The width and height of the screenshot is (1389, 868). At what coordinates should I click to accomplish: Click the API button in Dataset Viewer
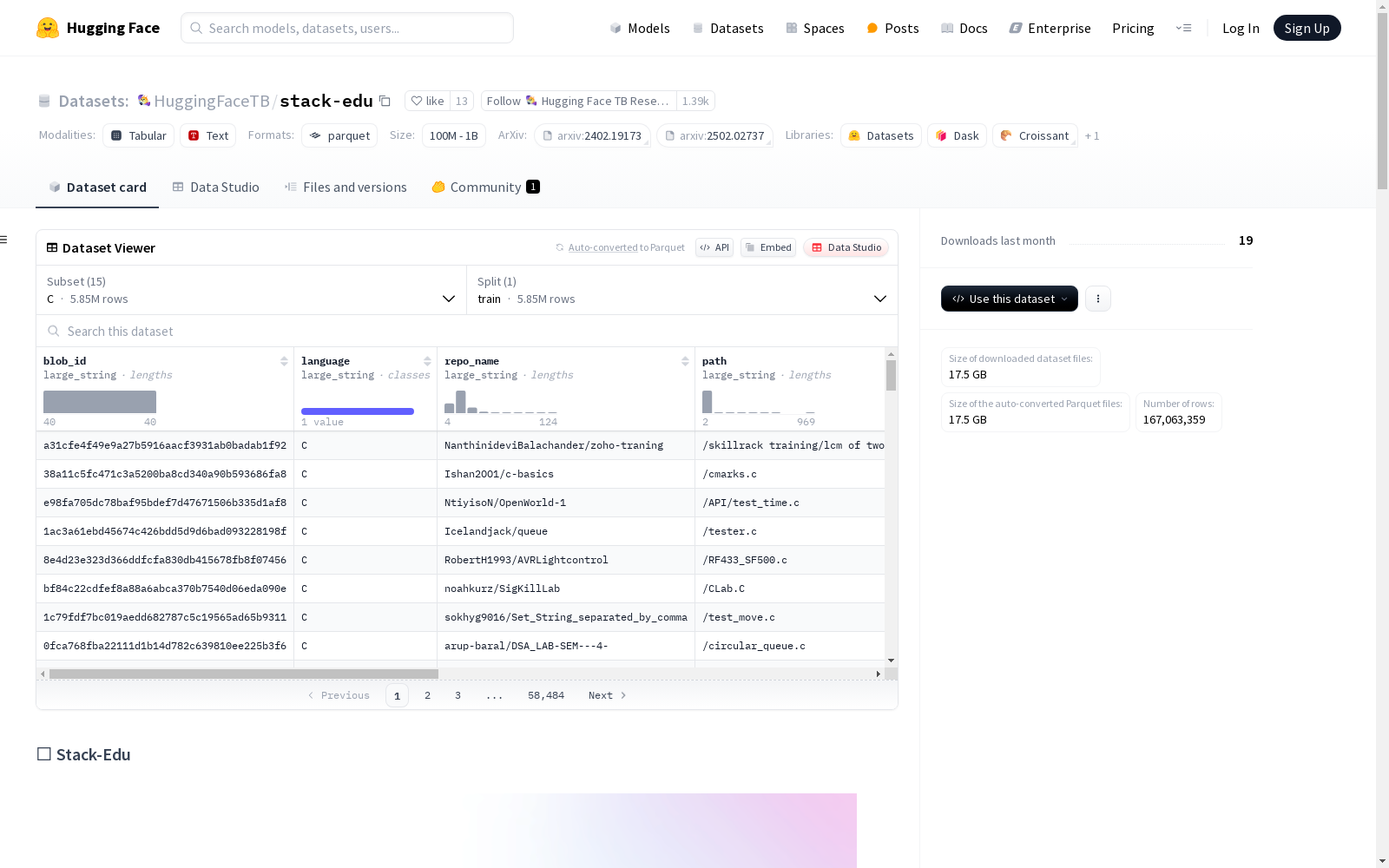click(x=714, y=247)
